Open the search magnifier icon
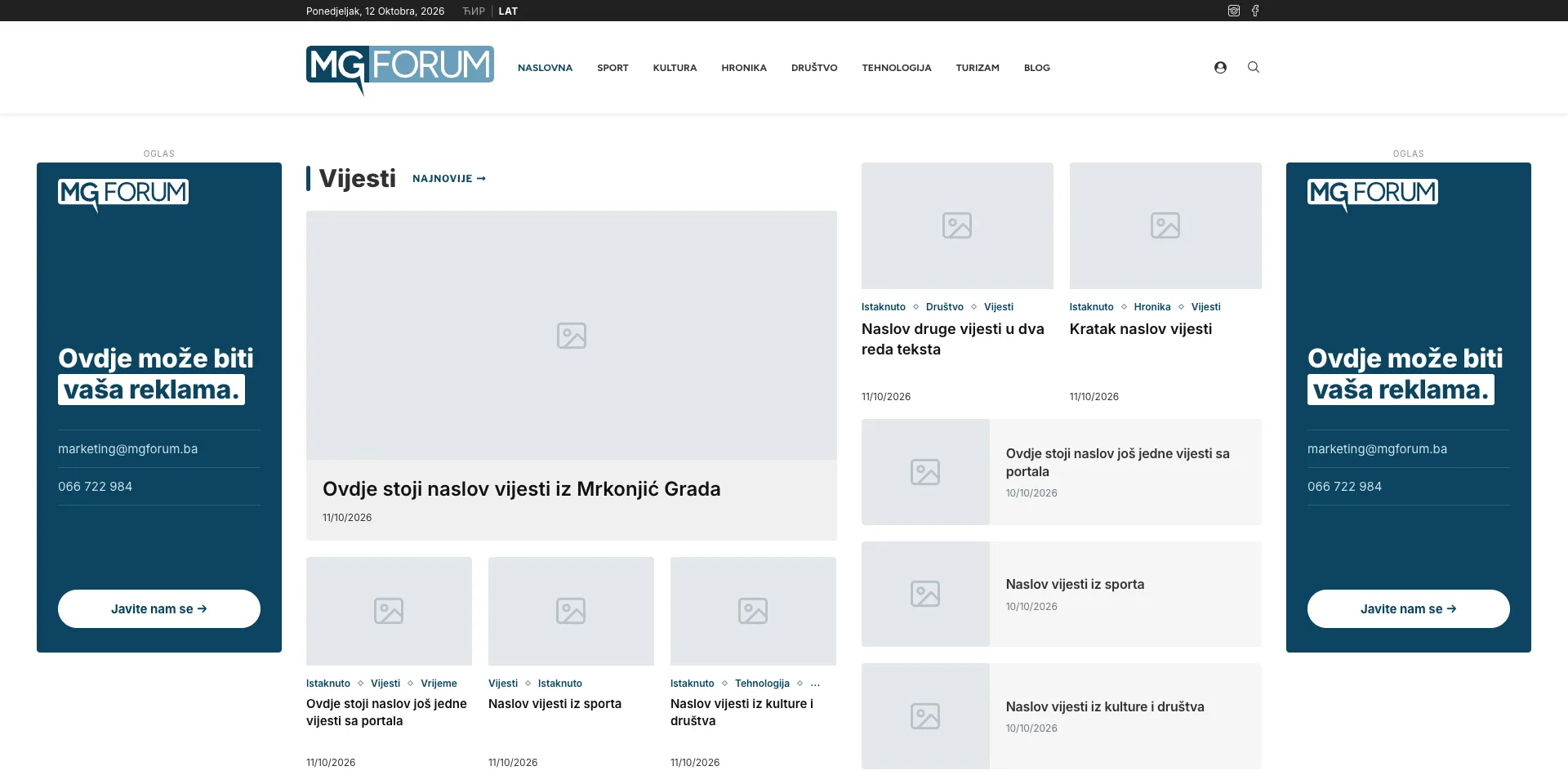 [1254, 68]
